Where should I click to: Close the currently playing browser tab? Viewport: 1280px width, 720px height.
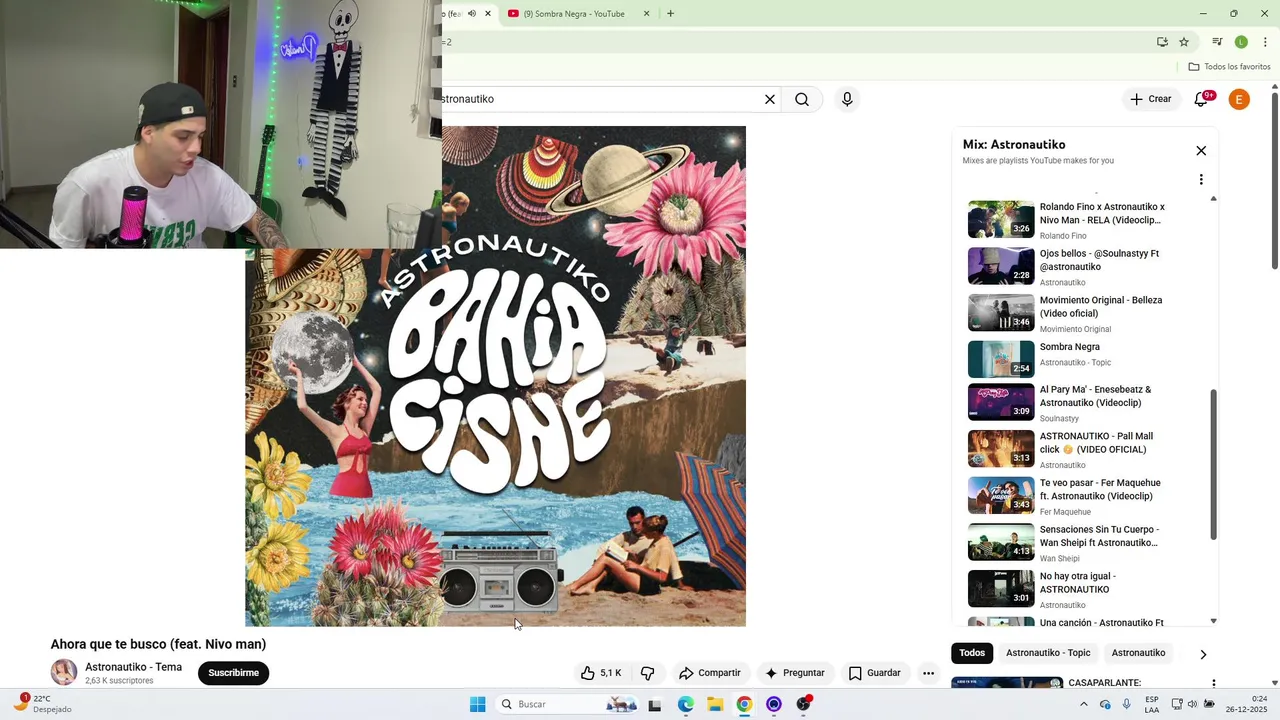[488, 14]
